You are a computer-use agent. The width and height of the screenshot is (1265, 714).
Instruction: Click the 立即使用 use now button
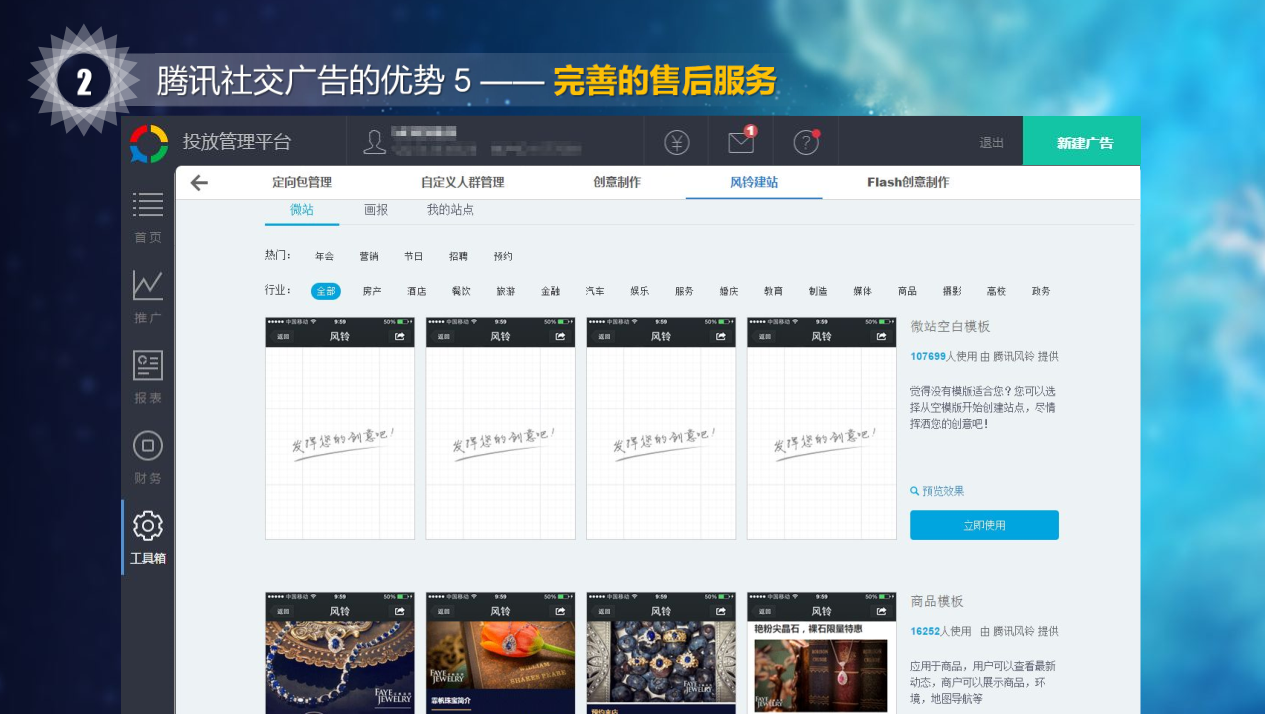[984, 525]
